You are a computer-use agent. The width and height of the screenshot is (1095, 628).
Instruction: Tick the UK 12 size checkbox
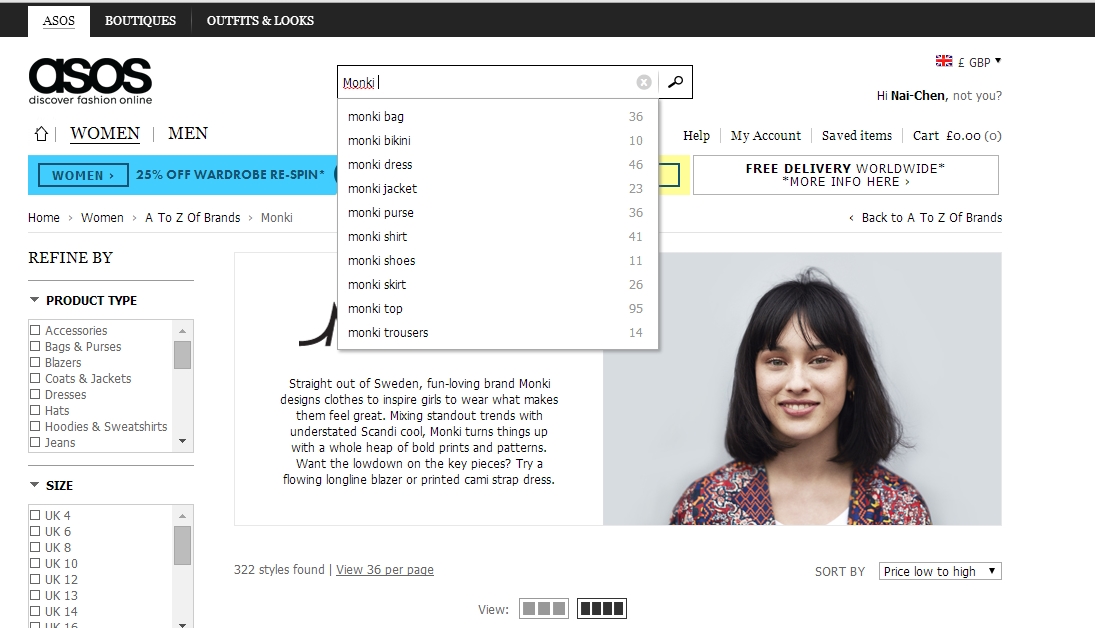(x=35, y=579)
